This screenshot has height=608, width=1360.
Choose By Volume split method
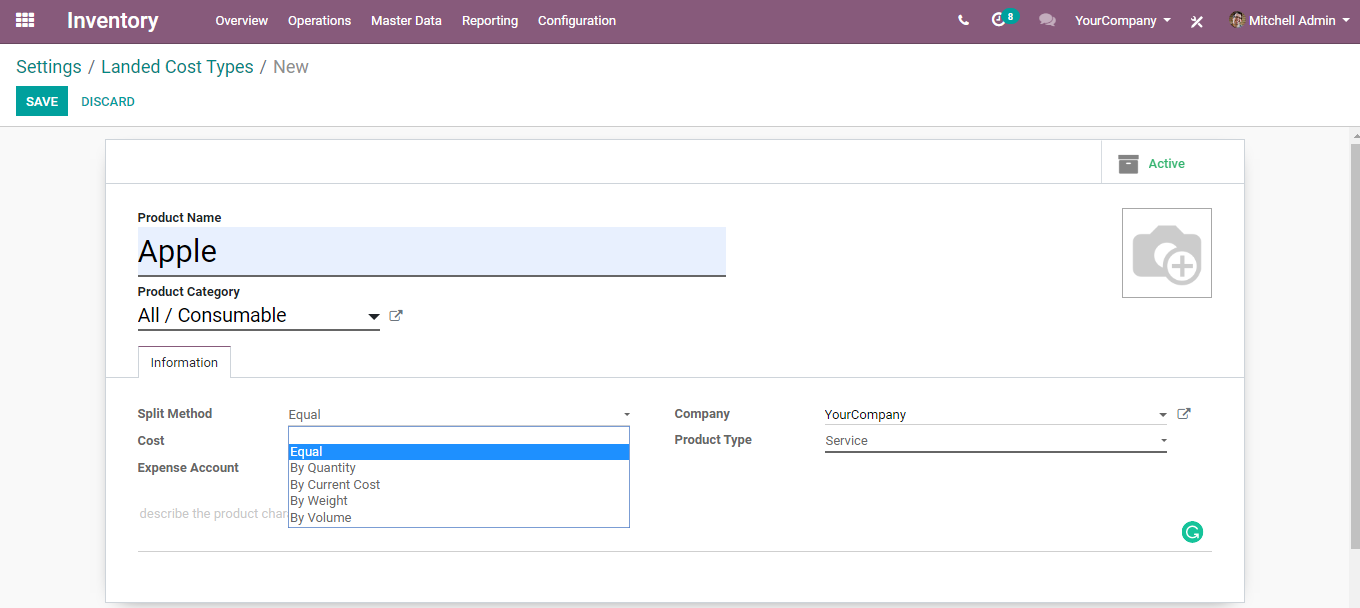[459, 518]
